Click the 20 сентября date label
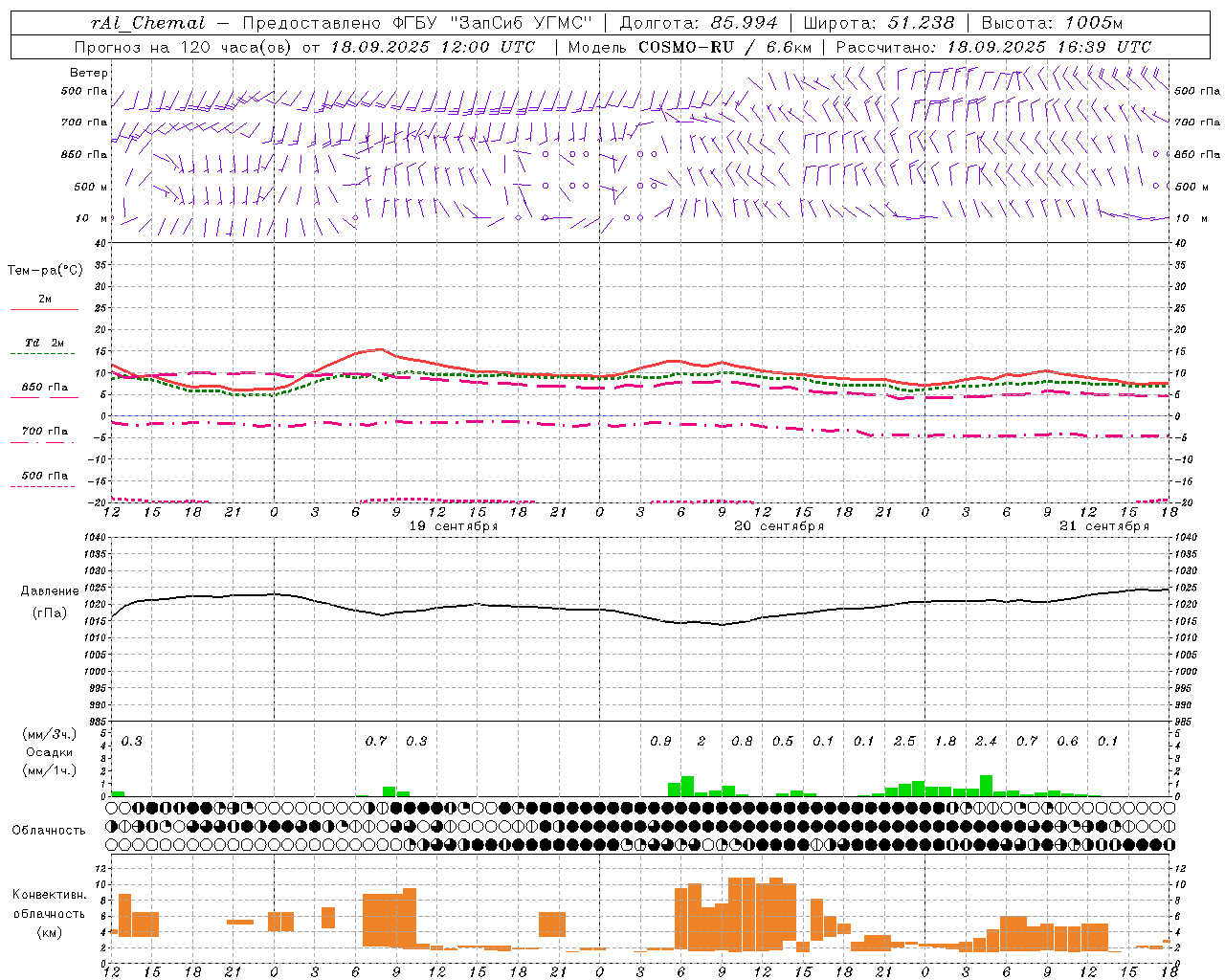 pos(779,526)
